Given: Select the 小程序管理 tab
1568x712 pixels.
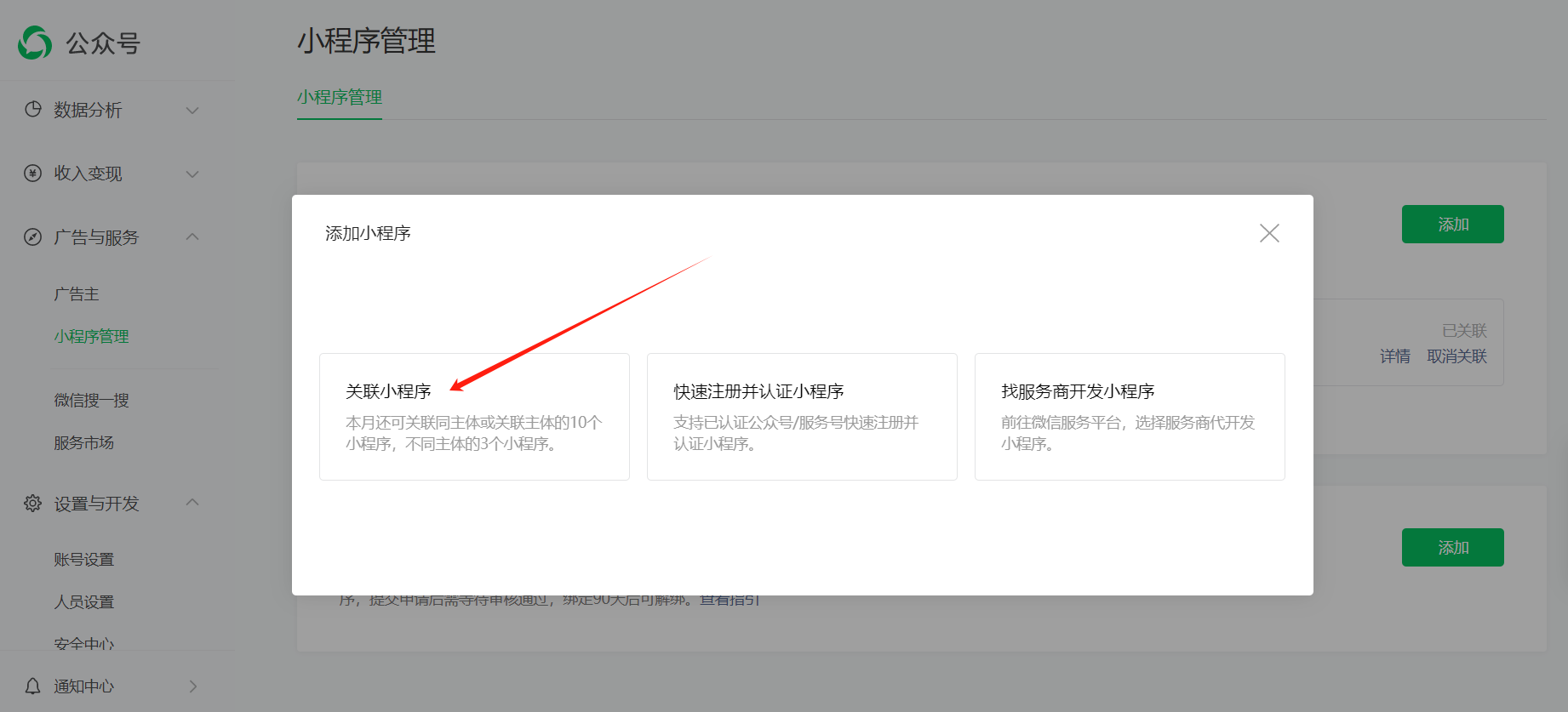Looking at the screenshot, I should pos(340,98).
